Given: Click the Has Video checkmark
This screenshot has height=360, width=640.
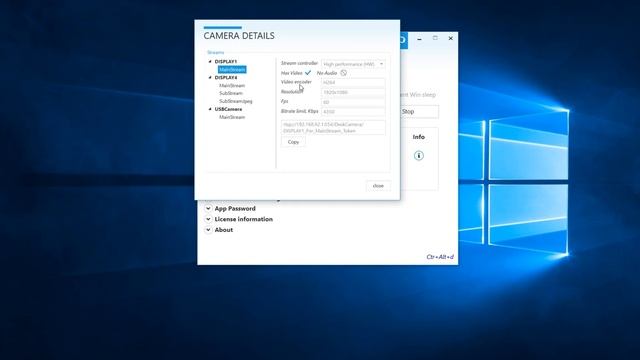Looking at the screenshot, I should 308,73.
